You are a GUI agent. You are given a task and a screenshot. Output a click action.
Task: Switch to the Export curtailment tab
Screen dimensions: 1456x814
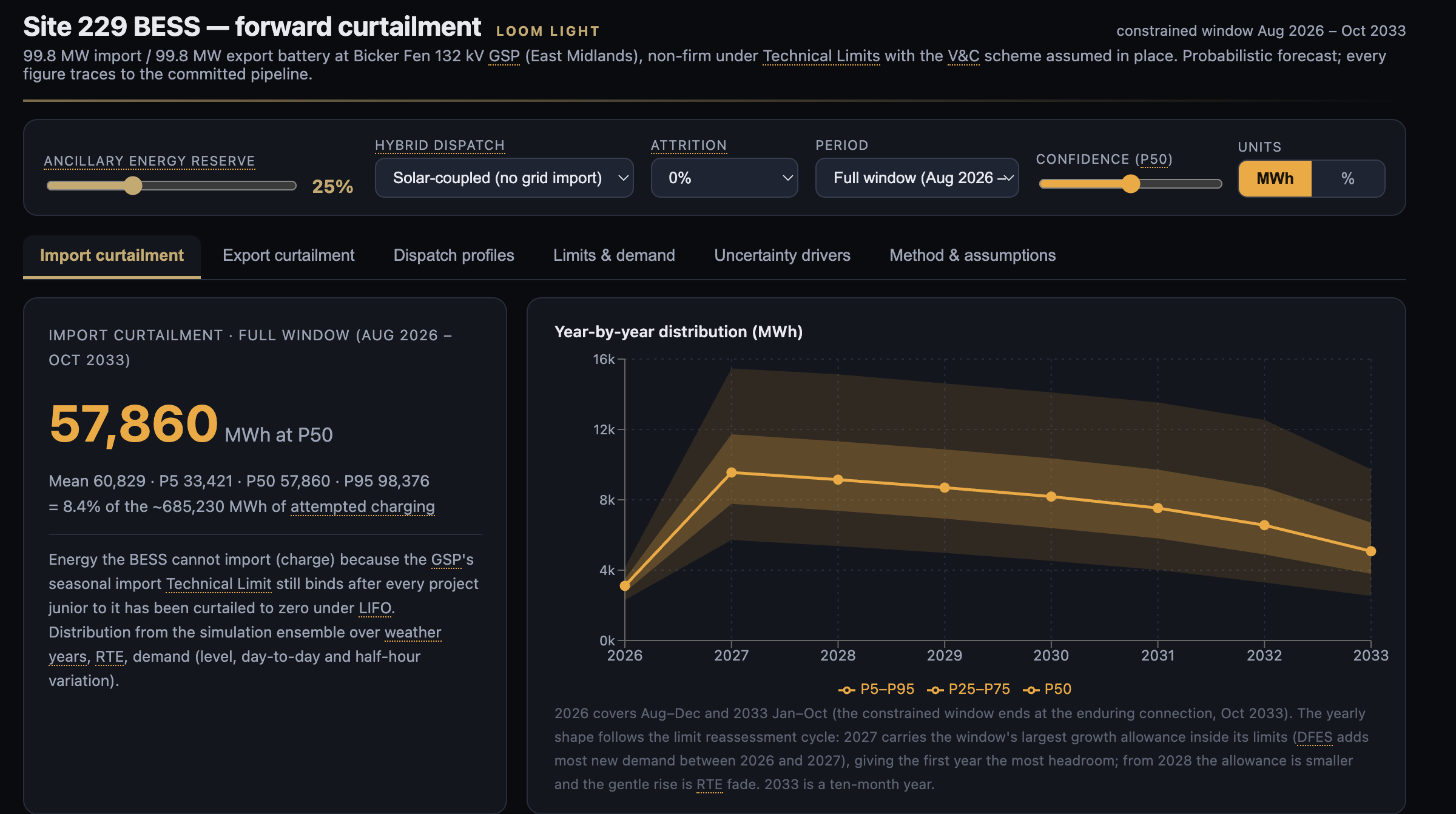[x=288, y=255]
